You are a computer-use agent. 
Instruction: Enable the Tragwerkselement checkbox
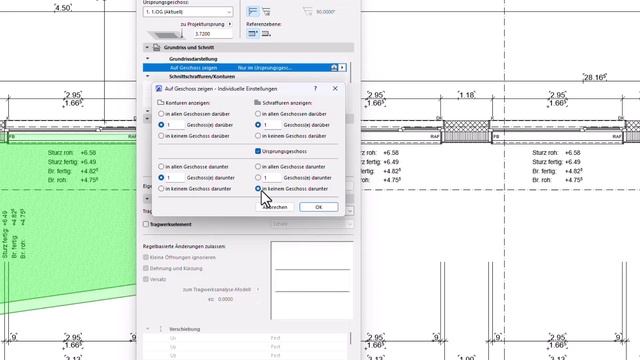point(146,224)
